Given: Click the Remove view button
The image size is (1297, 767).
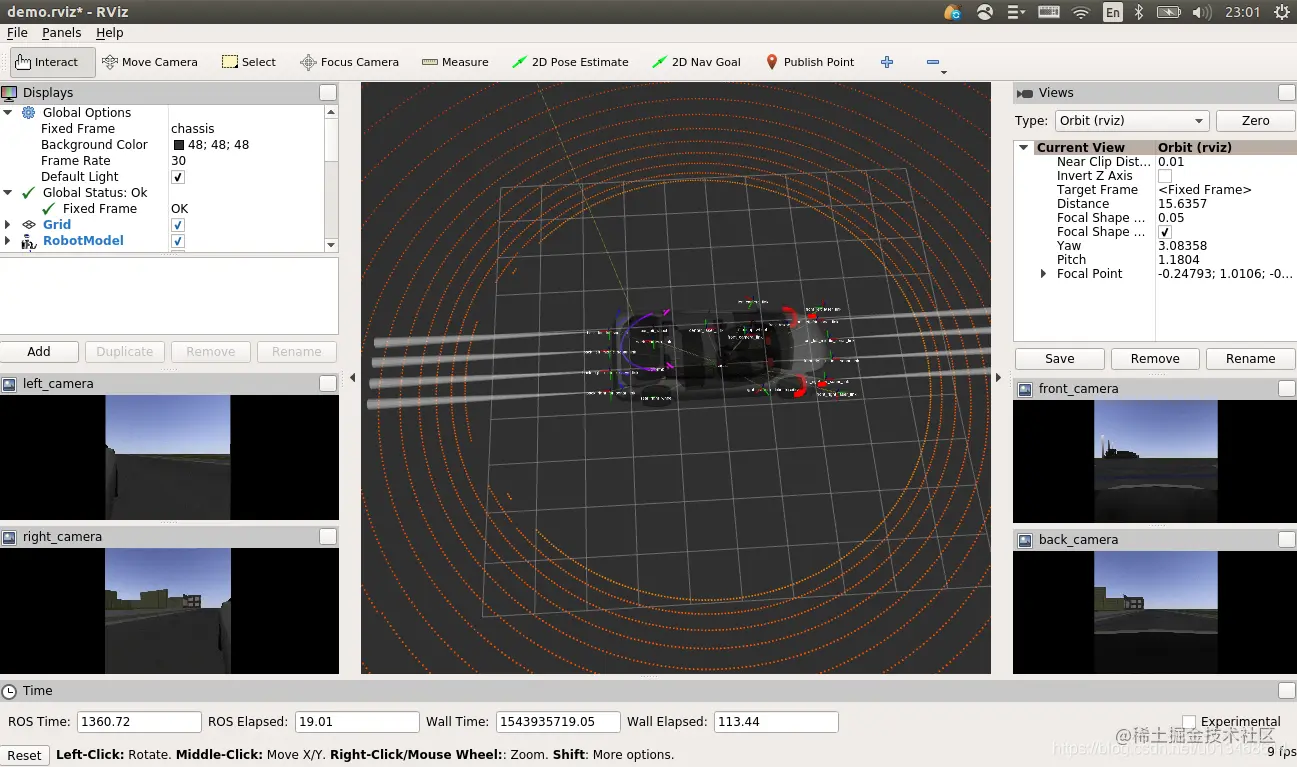Looking at the screenshot, I should click(1155, 359).
